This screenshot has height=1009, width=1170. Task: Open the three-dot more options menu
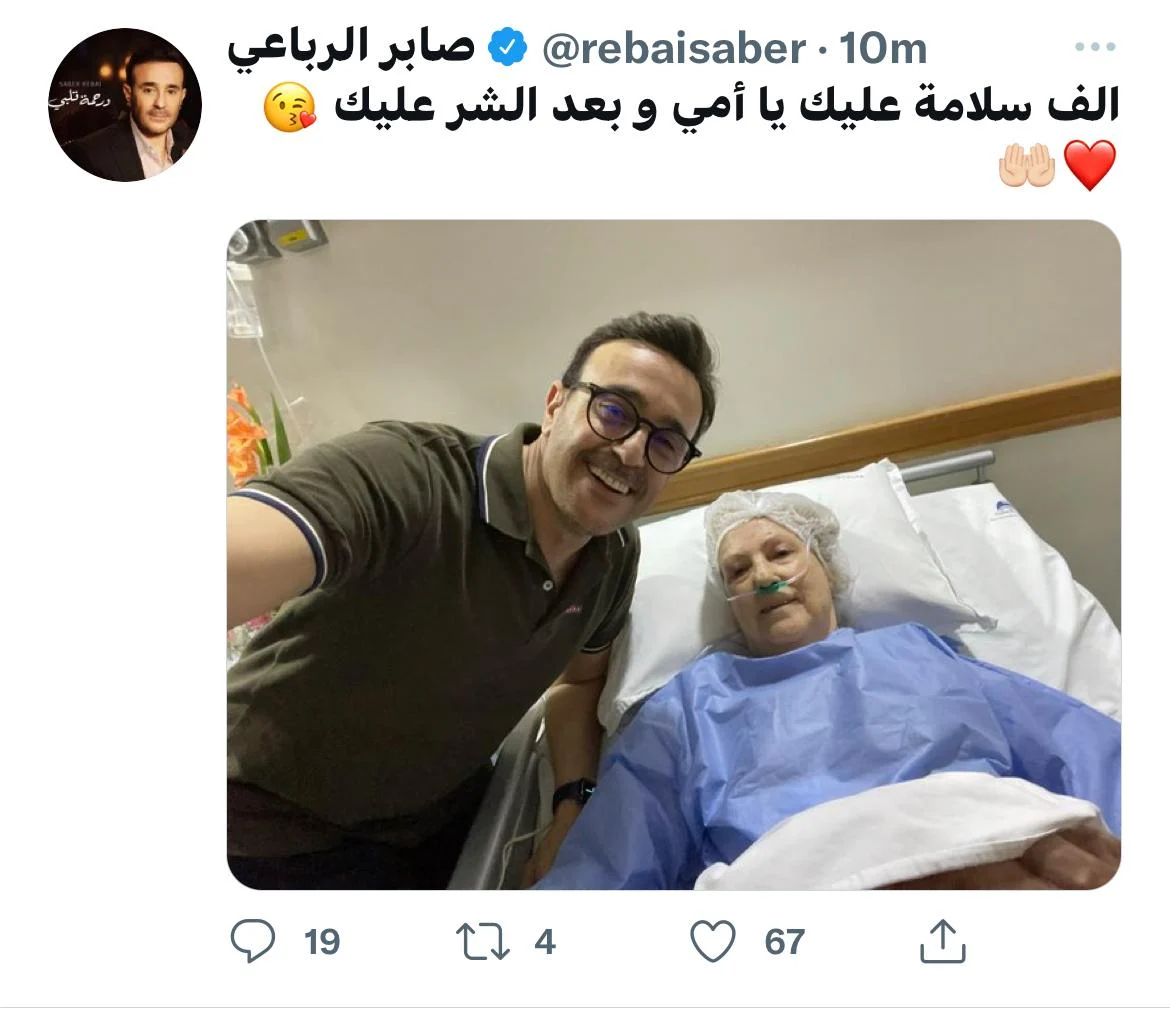tap(1095, 46)
